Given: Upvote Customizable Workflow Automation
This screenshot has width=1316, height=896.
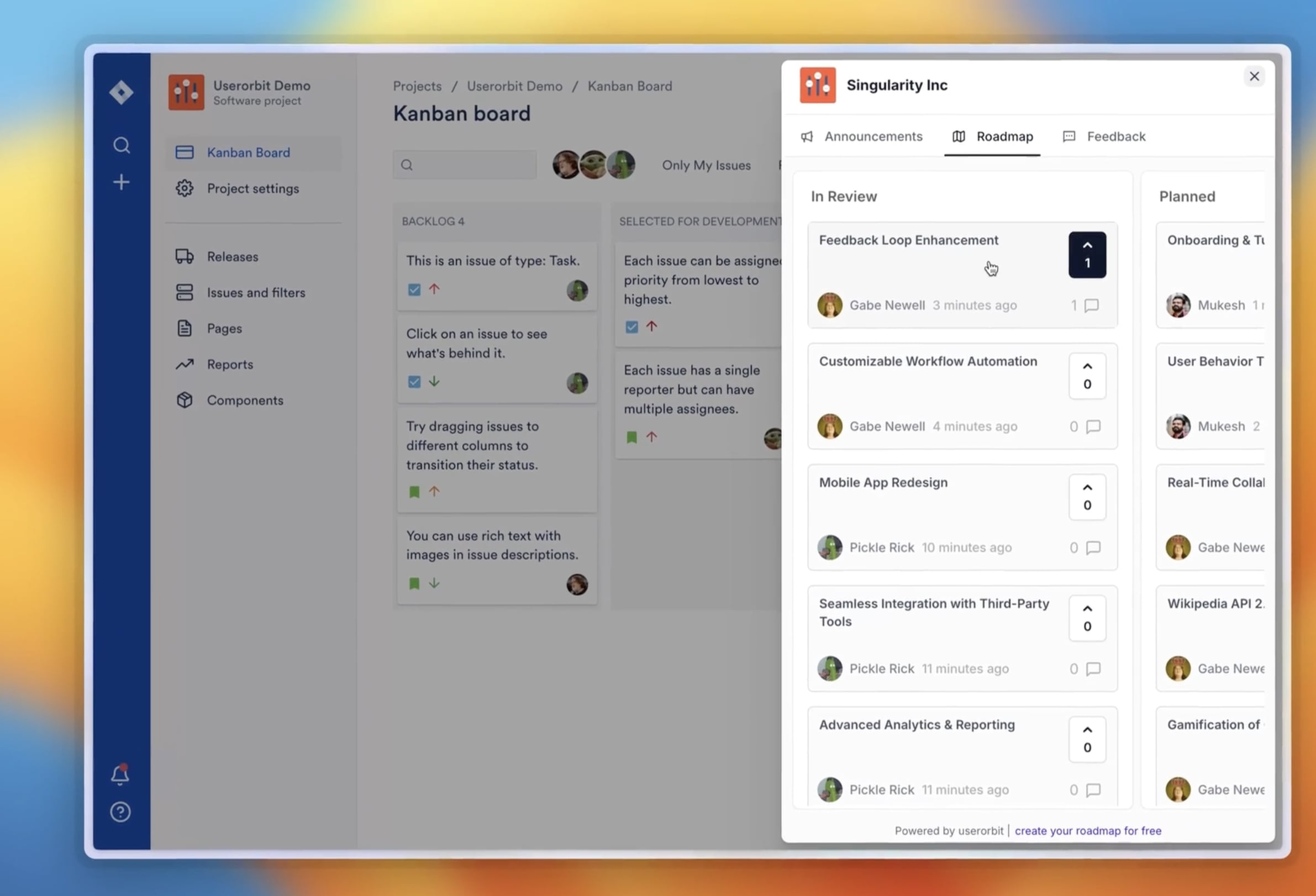Looking at the screenshot, I should [x=1087, y=376].
